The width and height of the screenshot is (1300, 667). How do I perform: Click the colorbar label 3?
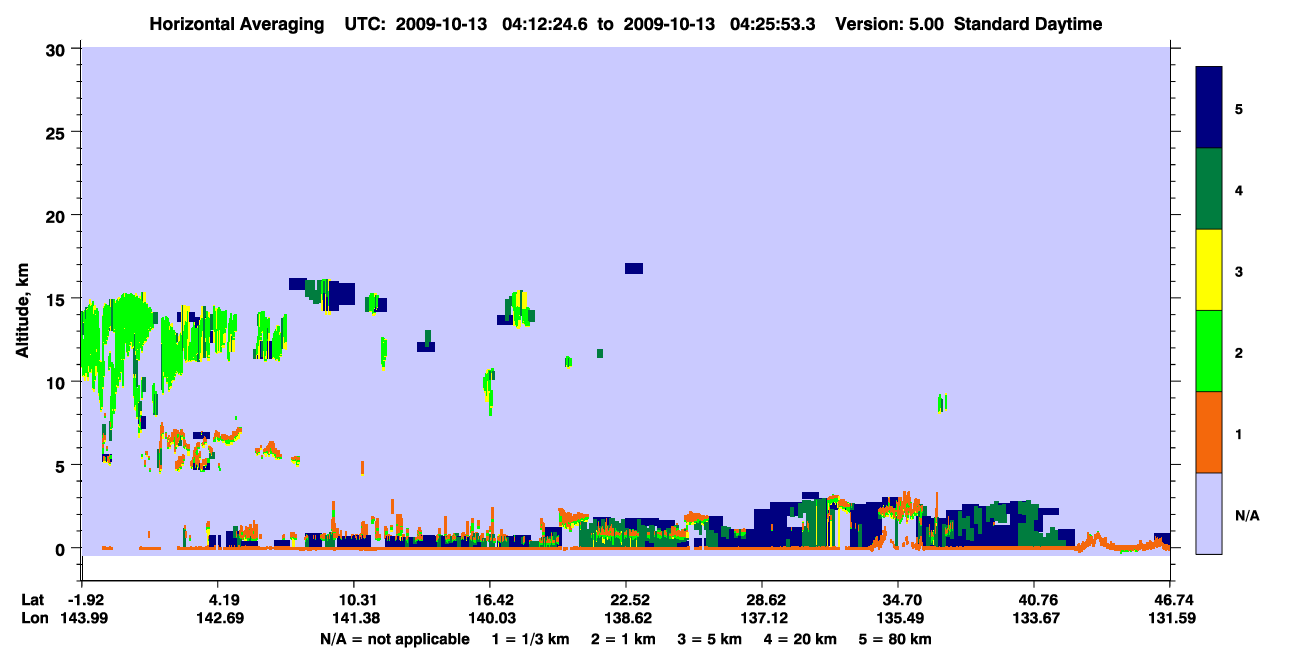point(1239,270)
